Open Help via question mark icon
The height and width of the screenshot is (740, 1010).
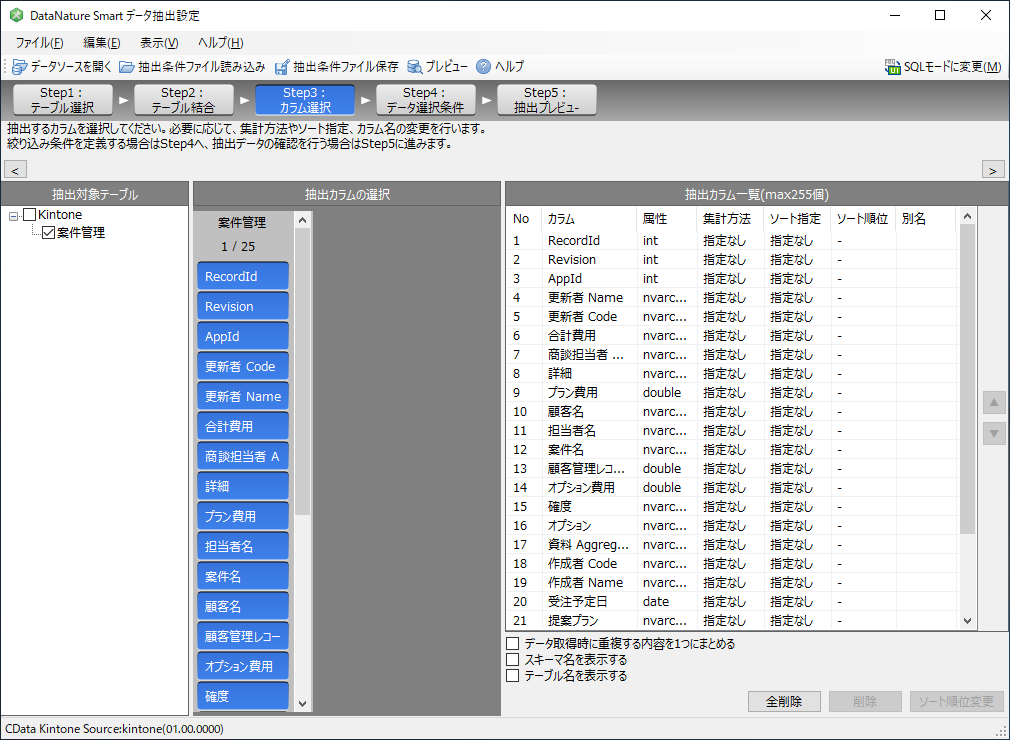(x=483, y=66)
